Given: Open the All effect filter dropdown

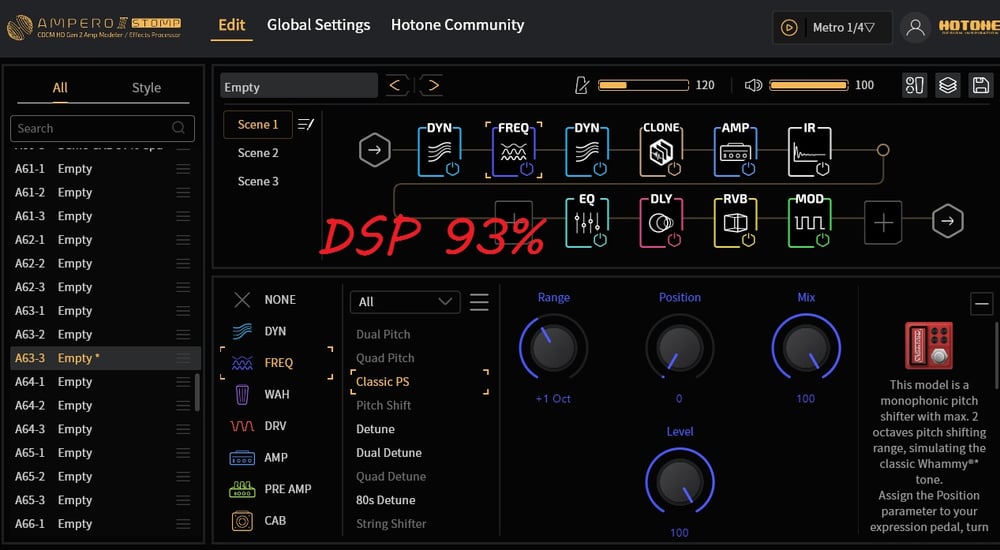Looking at the screenshot, I should pos(405,302).
